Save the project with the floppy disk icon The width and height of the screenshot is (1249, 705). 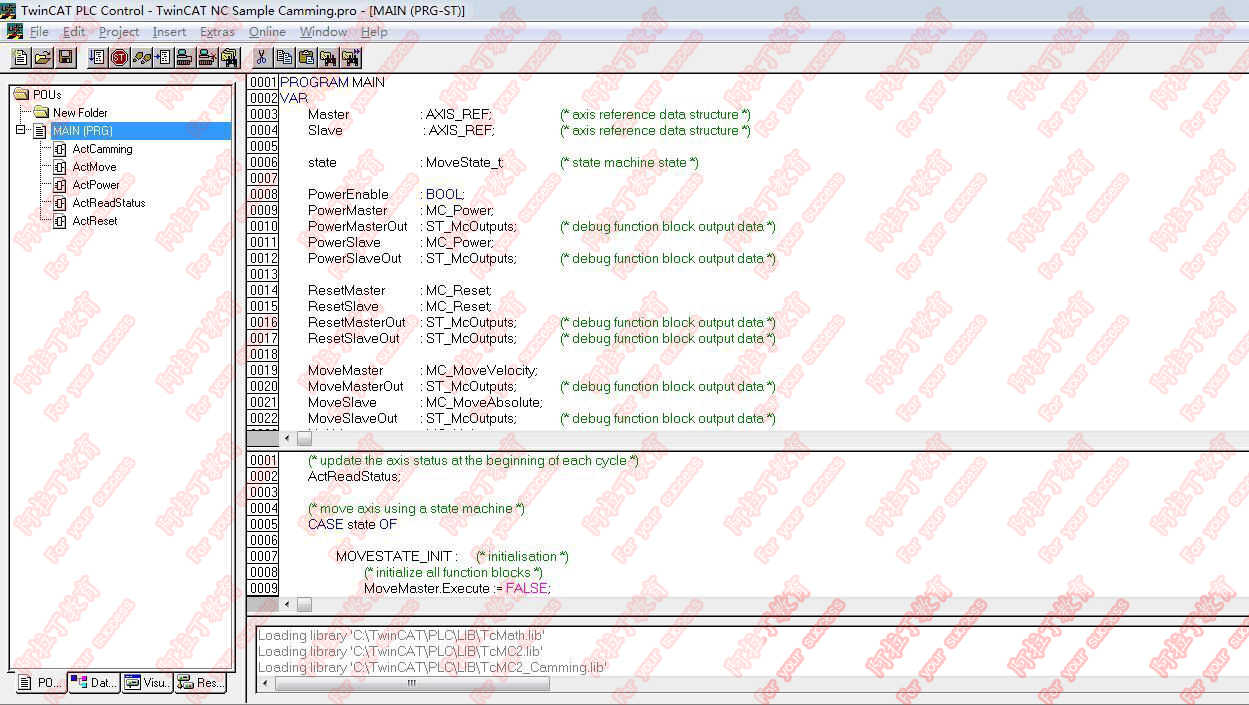(65, 57)
